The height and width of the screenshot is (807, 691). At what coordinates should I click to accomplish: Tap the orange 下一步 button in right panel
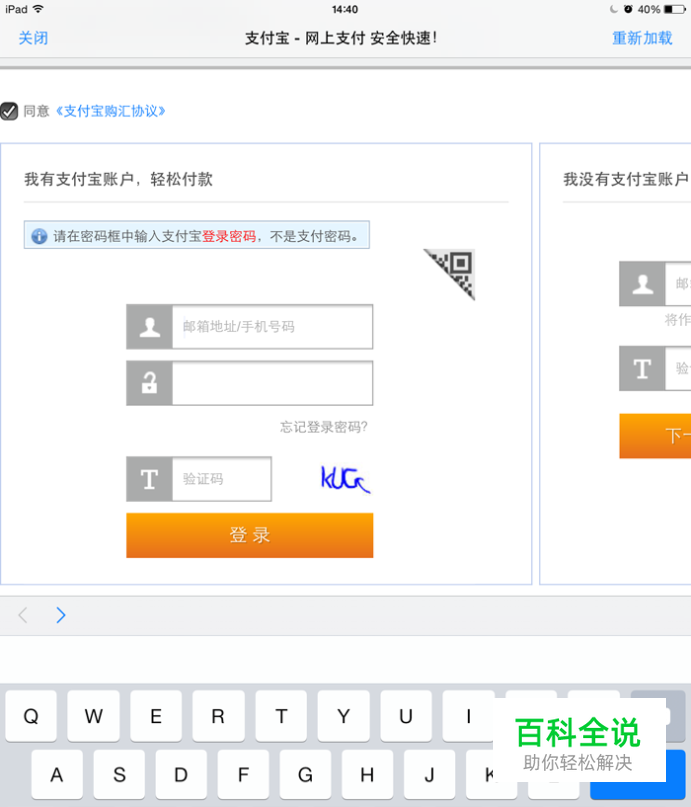655,436
